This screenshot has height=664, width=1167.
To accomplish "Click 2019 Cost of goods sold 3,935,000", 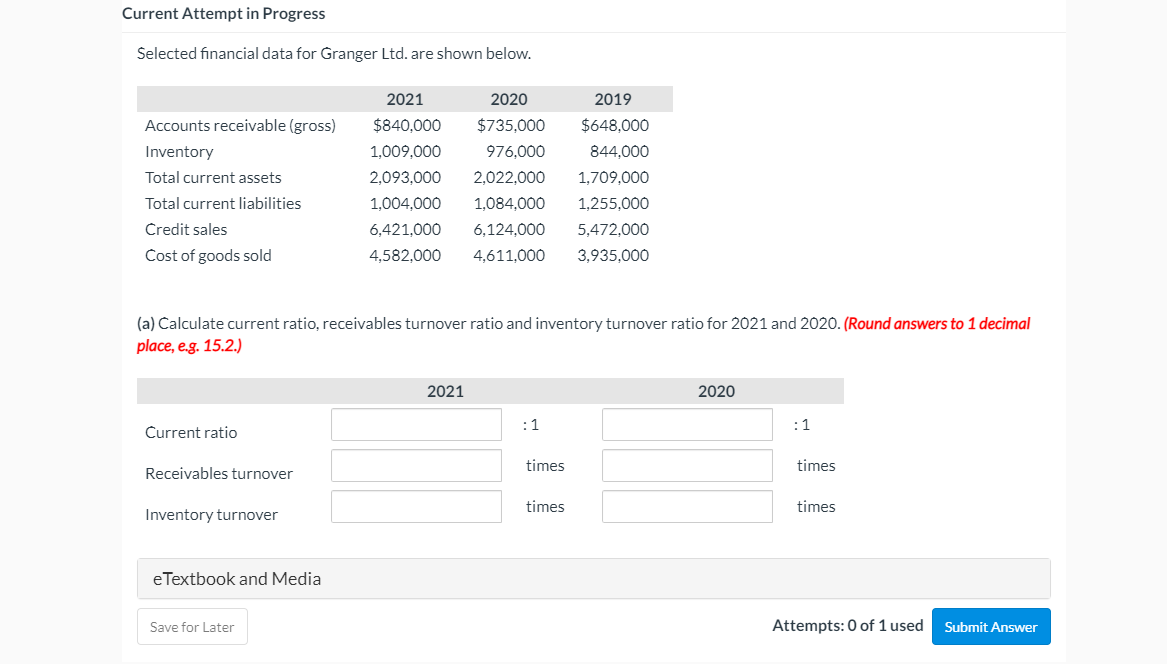I will [x=613, y=255].
